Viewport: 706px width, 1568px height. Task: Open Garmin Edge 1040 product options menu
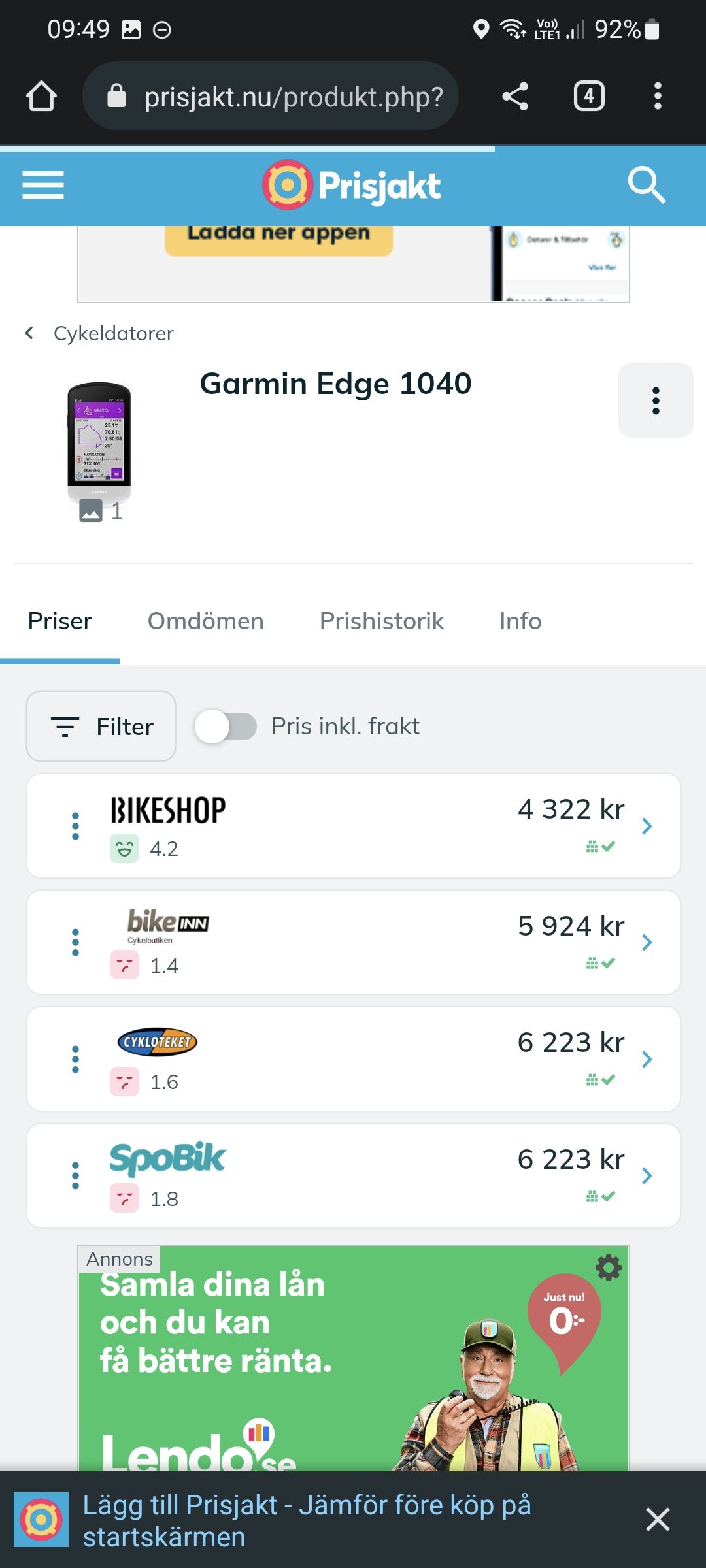[656, 400]
